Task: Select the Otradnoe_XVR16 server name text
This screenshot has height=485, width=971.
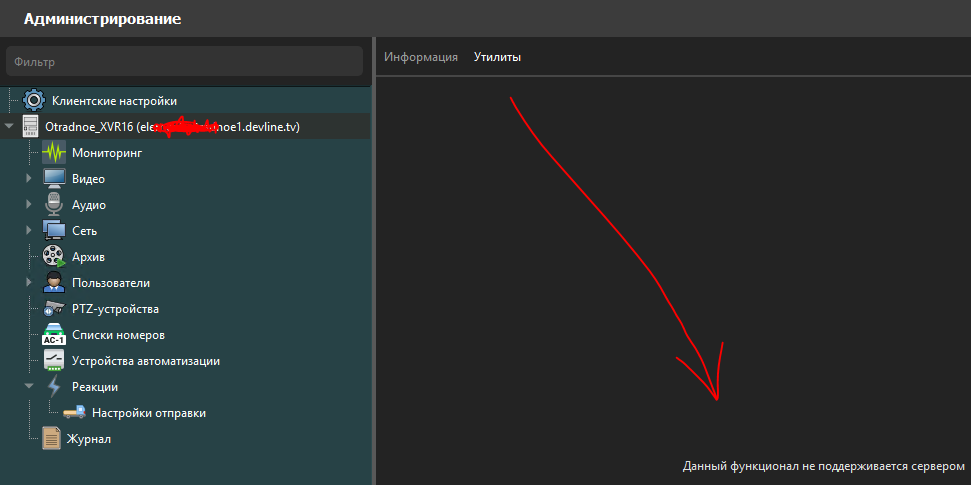Action: [x=173, y=127]
